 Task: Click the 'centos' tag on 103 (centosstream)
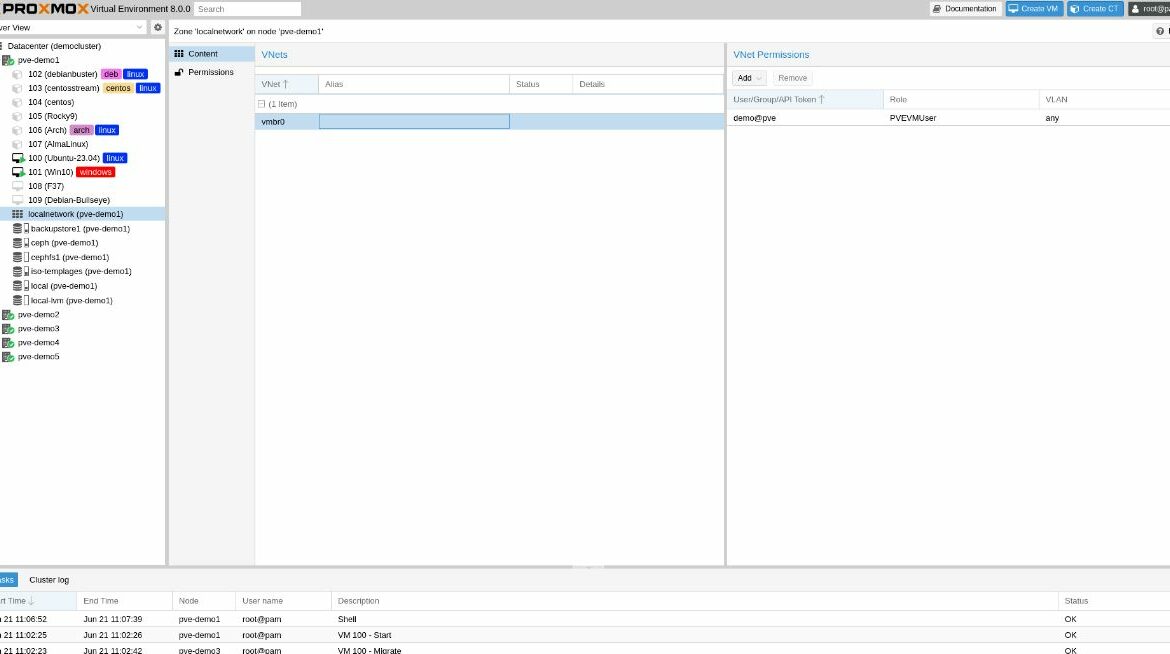118,88
